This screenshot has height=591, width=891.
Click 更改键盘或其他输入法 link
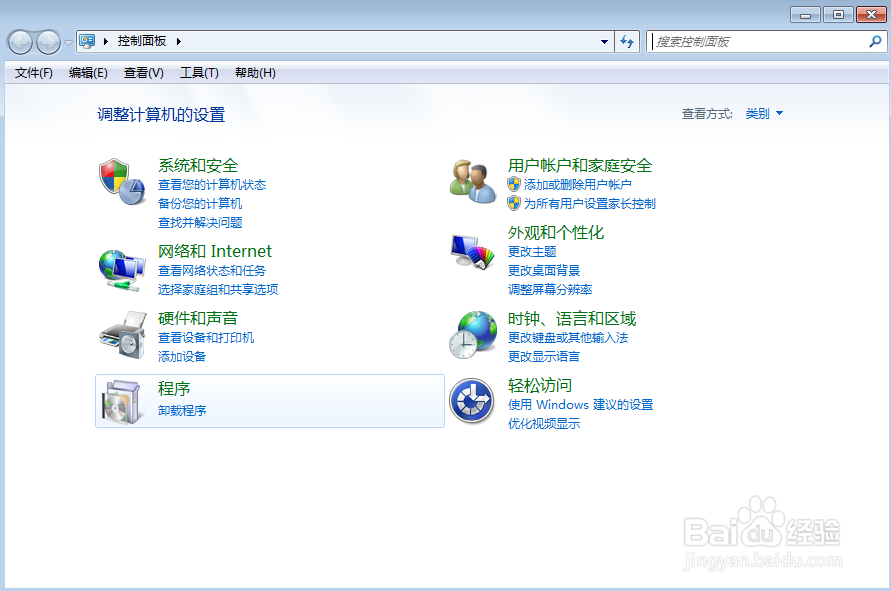[x=568, y=338]
